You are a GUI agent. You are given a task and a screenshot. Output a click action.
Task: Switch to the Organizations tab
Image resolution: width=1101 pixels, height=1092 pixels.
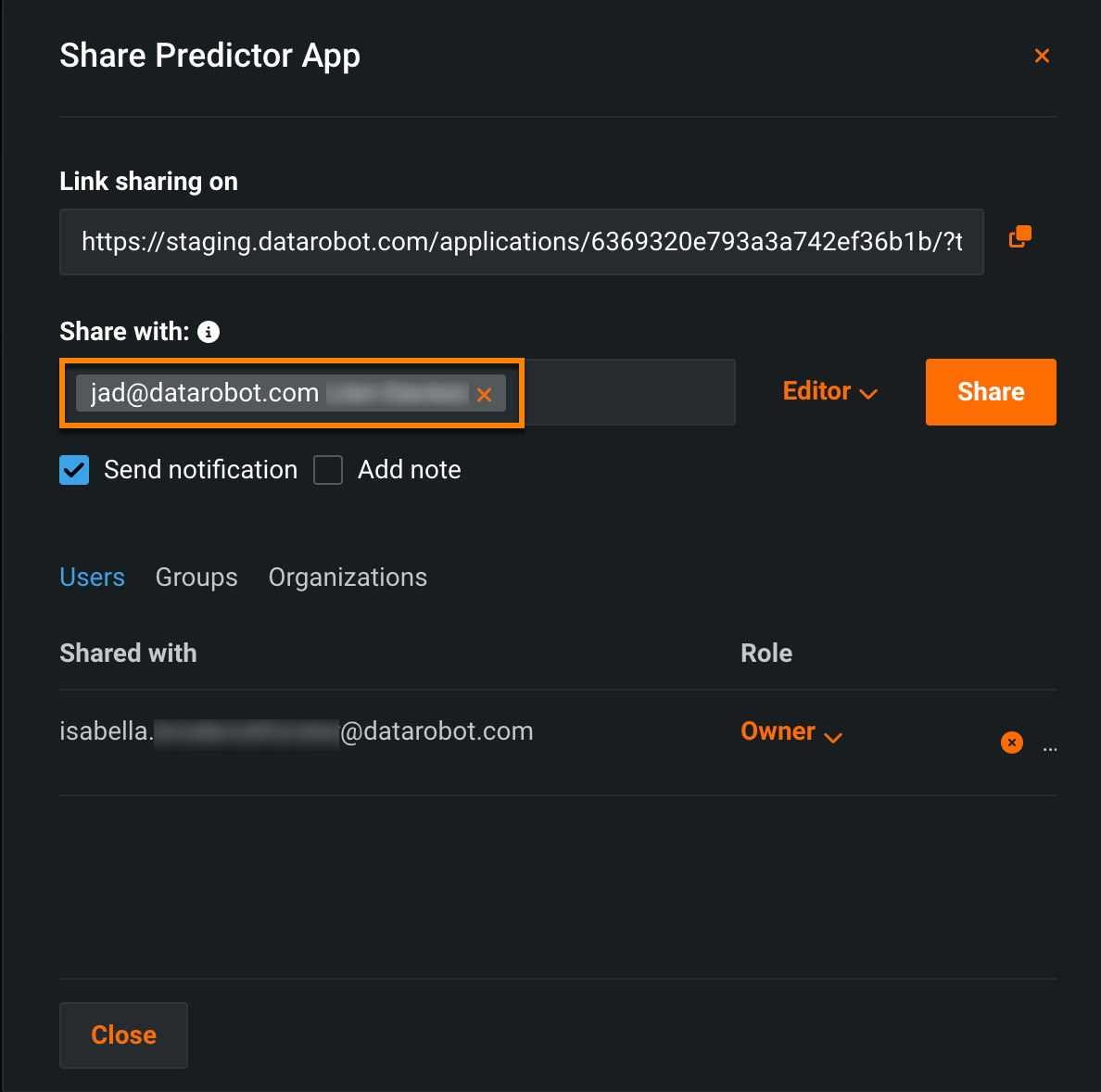coord(348,578)
